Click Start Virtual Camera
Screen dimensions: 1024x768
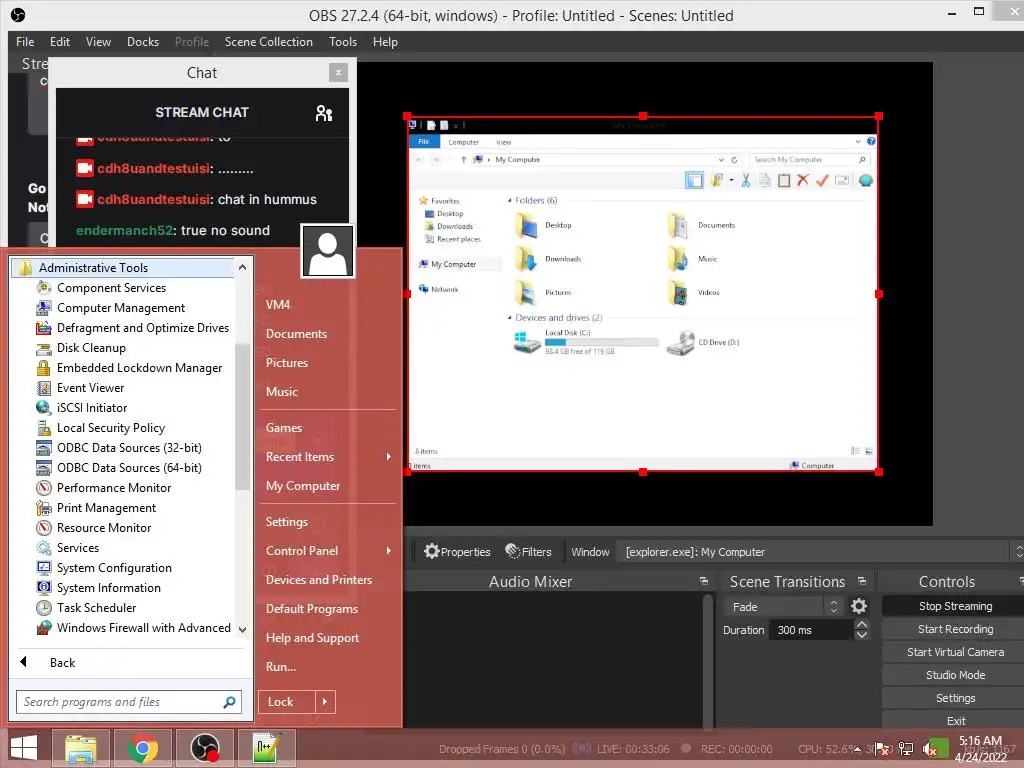[x=955, y=652]
